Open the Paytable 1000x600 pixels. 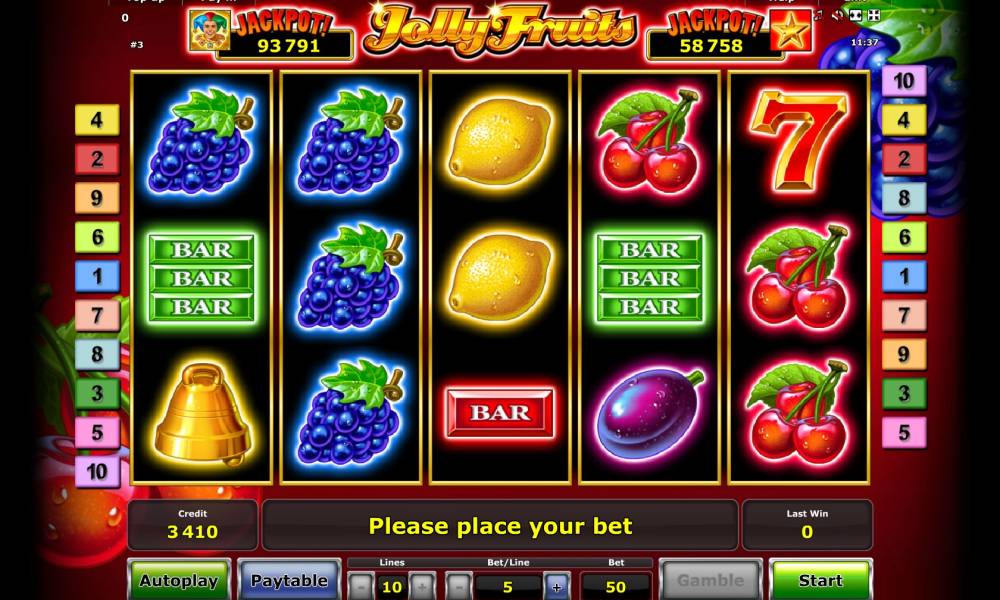tap(289, 580)
